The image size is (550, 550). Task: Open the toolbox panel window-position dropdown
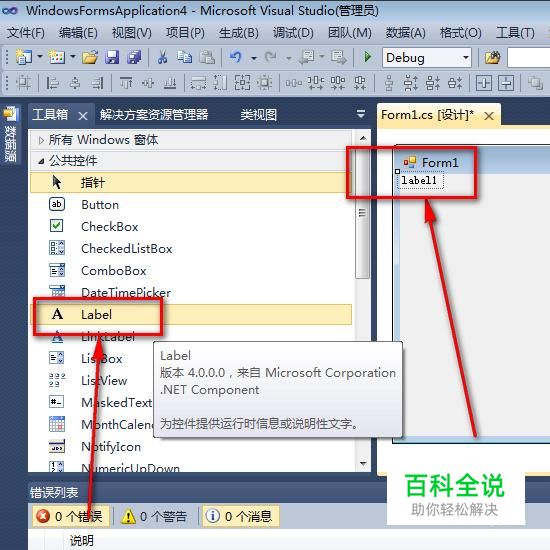361,114
